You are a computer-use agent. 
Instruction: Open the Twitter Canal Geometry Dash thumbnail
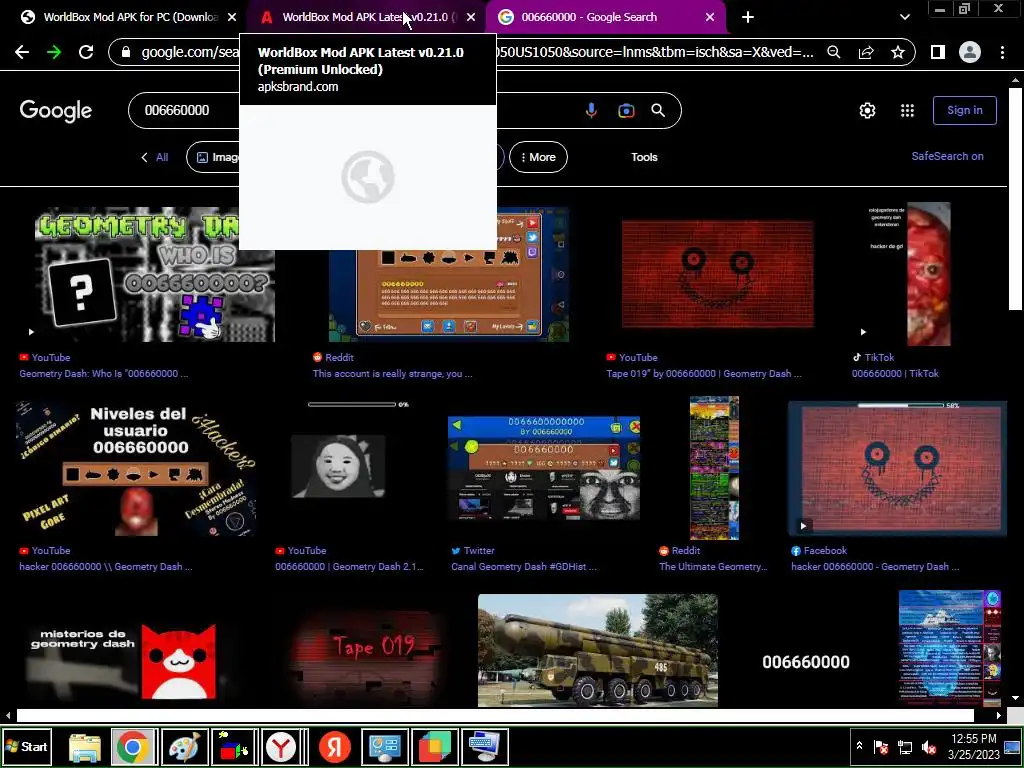point(543,468)
